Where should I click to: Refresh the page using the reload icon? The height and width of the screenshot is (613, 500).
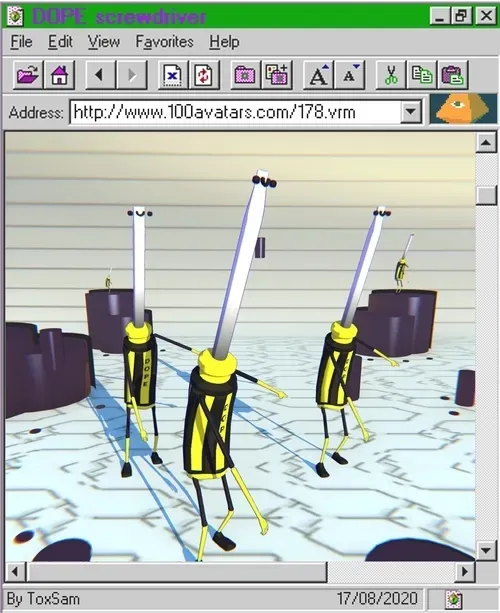pyautogui.click(x=204, y=74)
